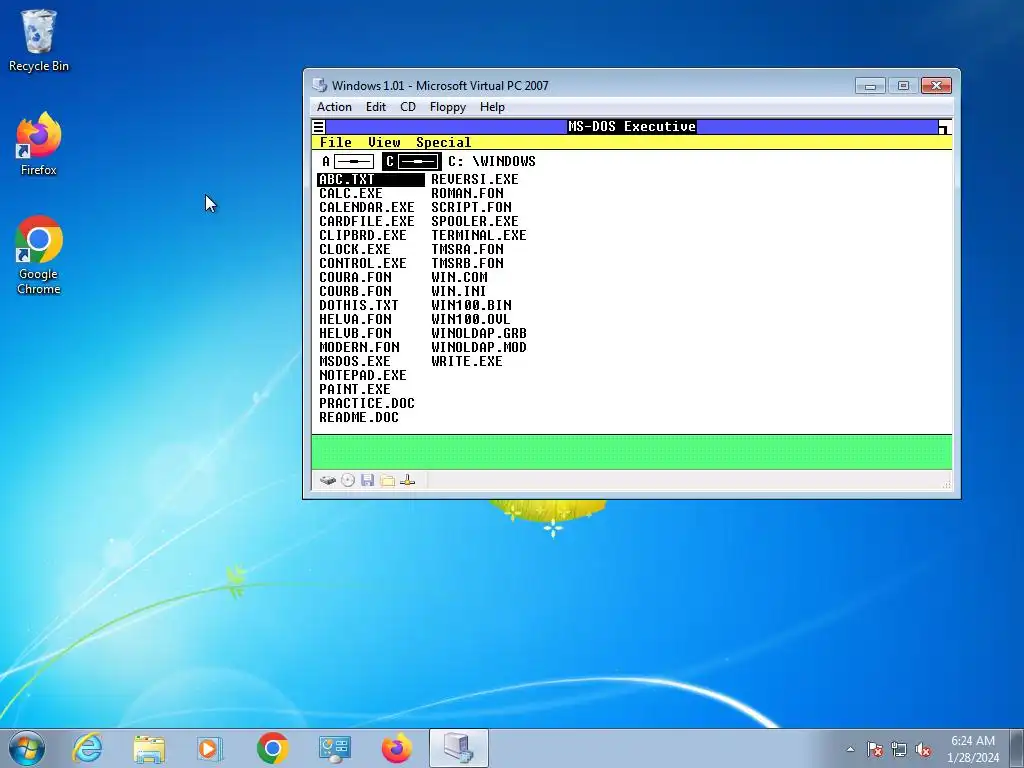1024x768 pixels.
Task: Select MODERN.FON in file list
Action: pos(359,347)
